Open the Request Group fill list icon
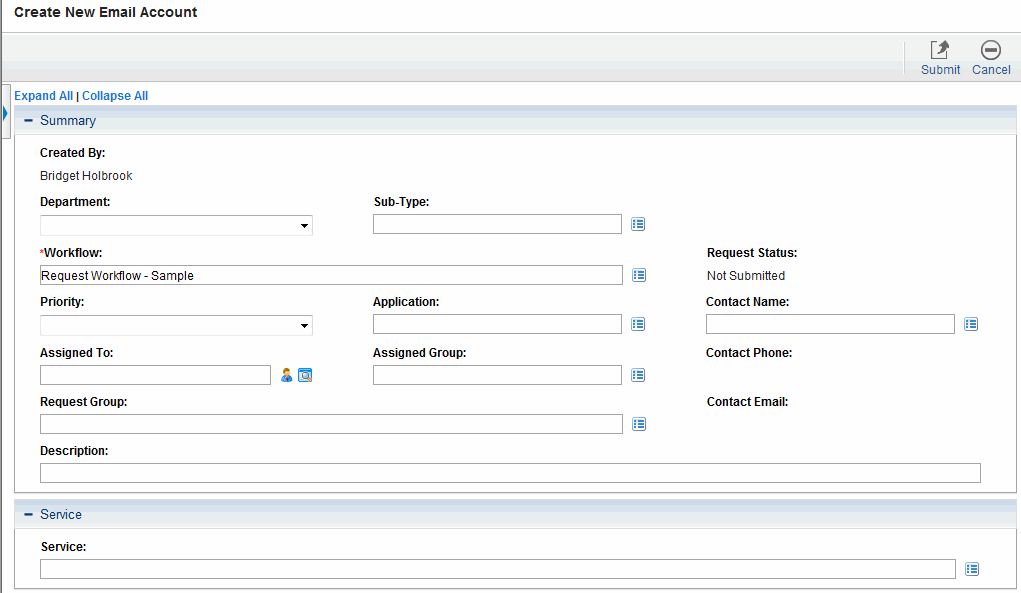1021x593 pixels. 639,423
